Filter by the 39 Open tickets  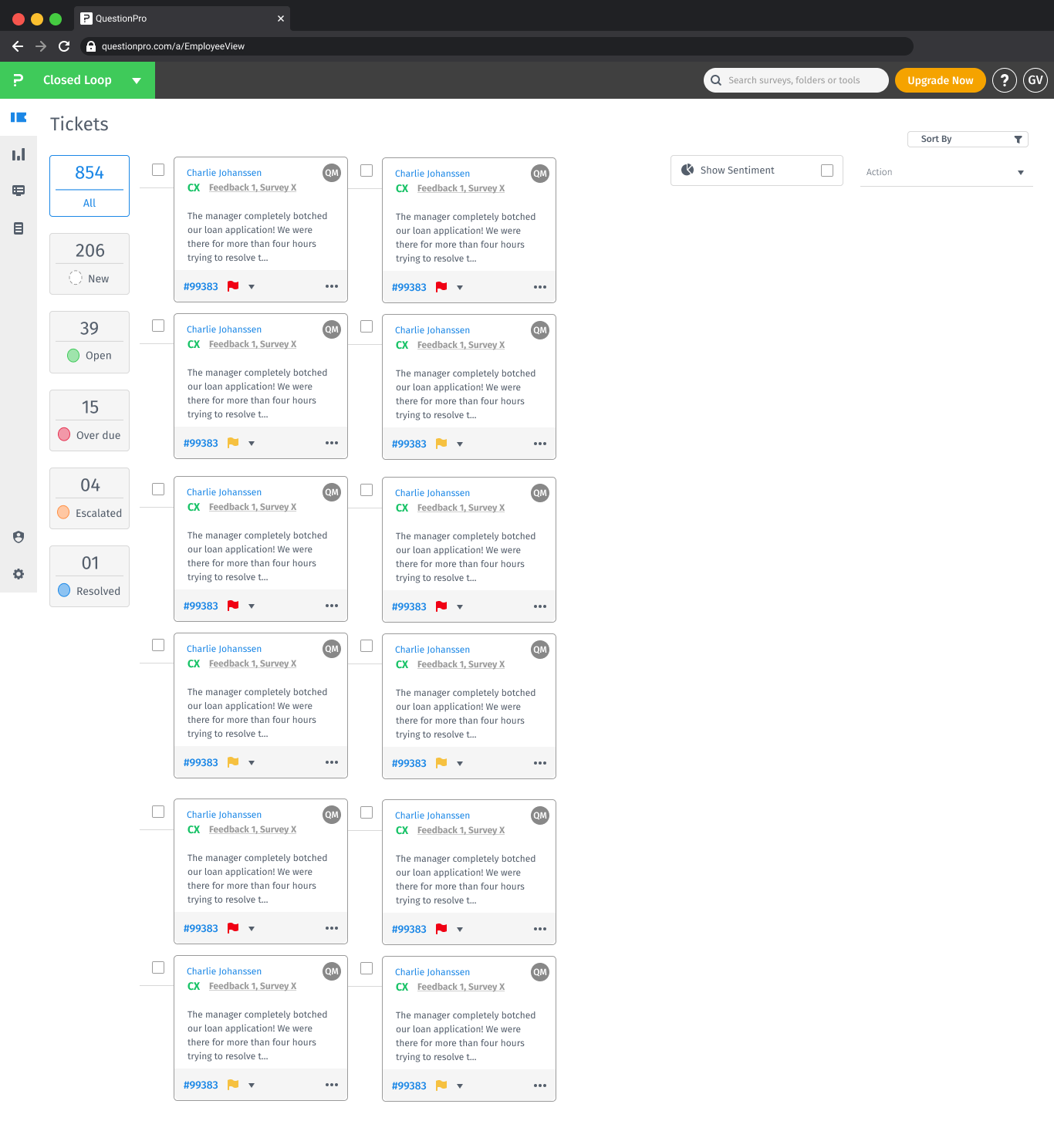pyautogui.click(x=90, y=342)
